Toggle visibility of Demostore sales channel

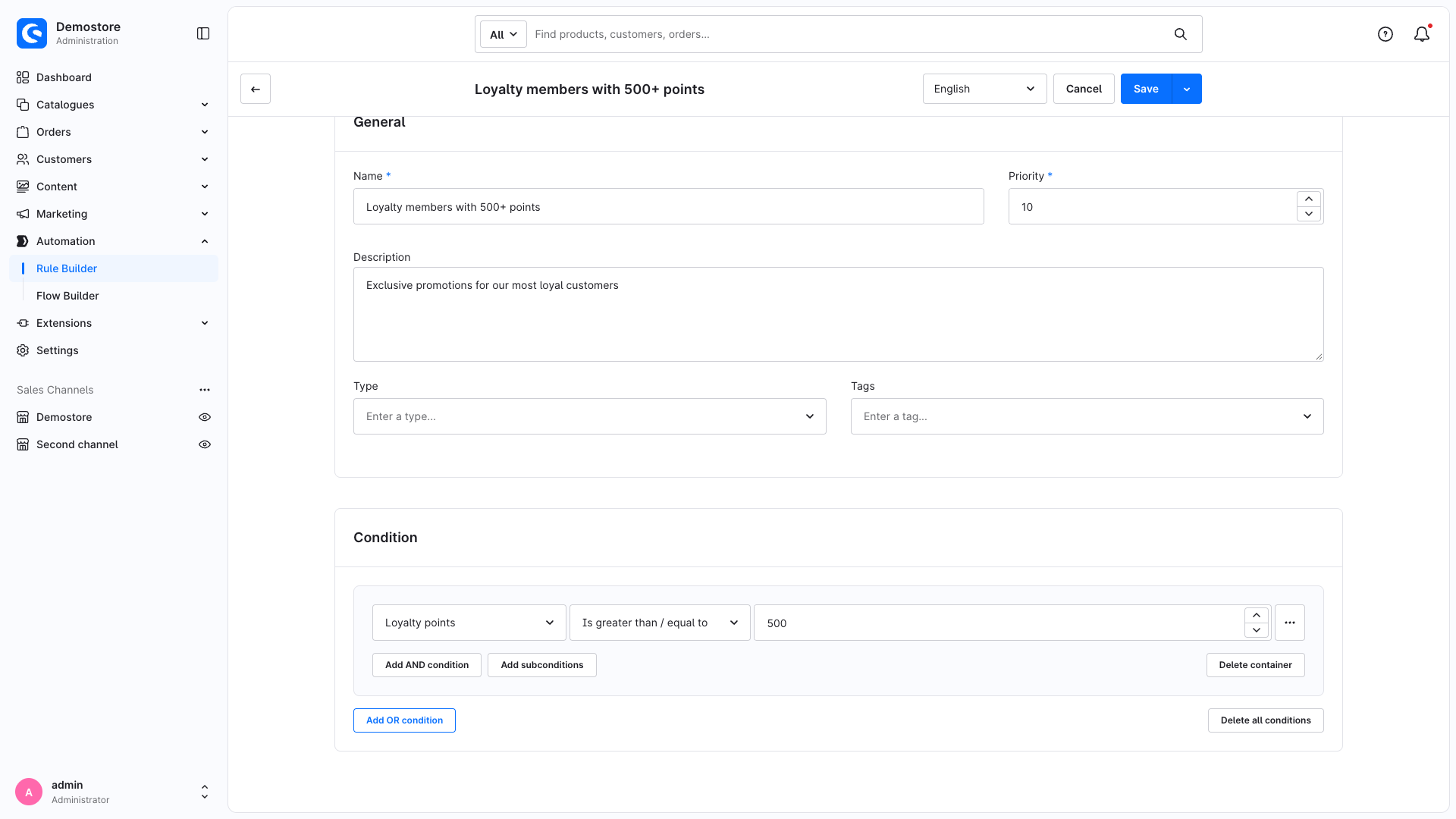[205, 417]
